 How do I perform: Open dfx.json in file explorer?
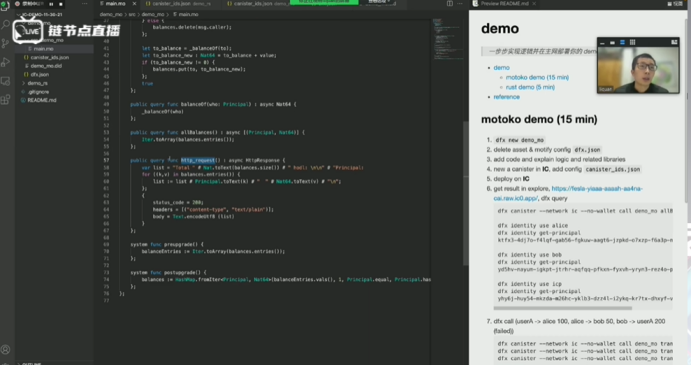tap(40, 75)
